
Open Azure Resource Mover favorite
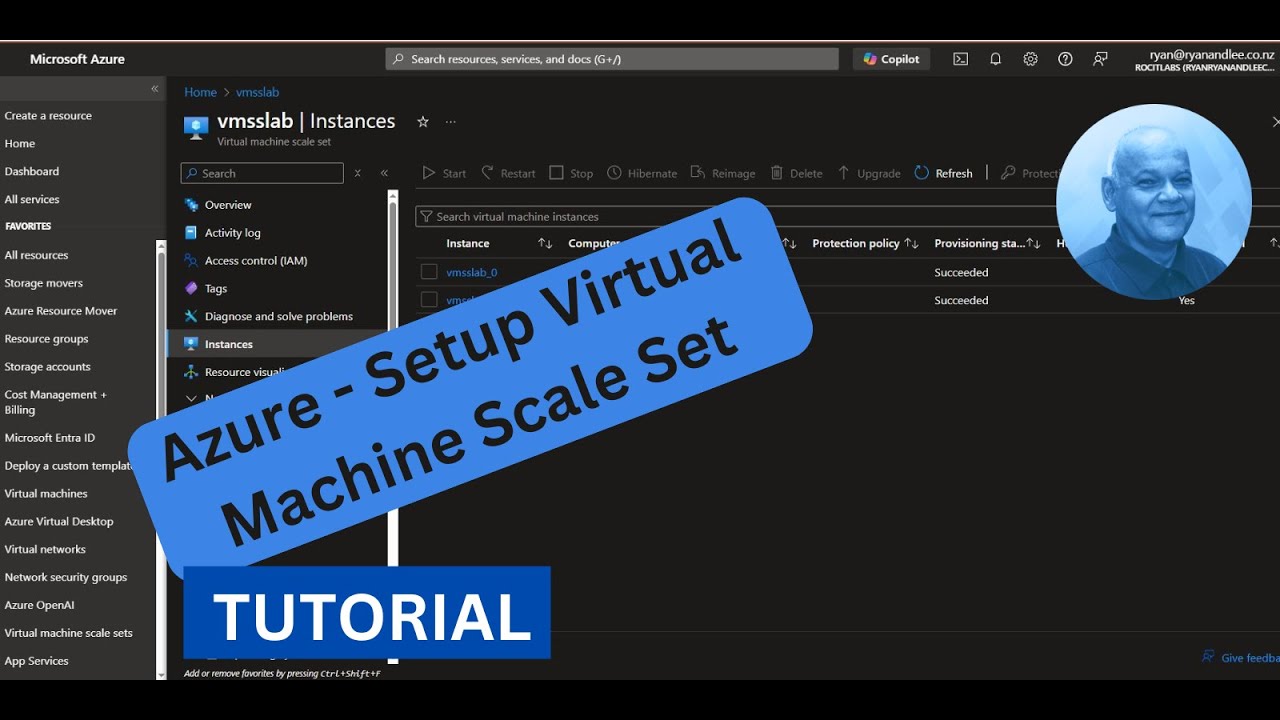click(61, 311)
